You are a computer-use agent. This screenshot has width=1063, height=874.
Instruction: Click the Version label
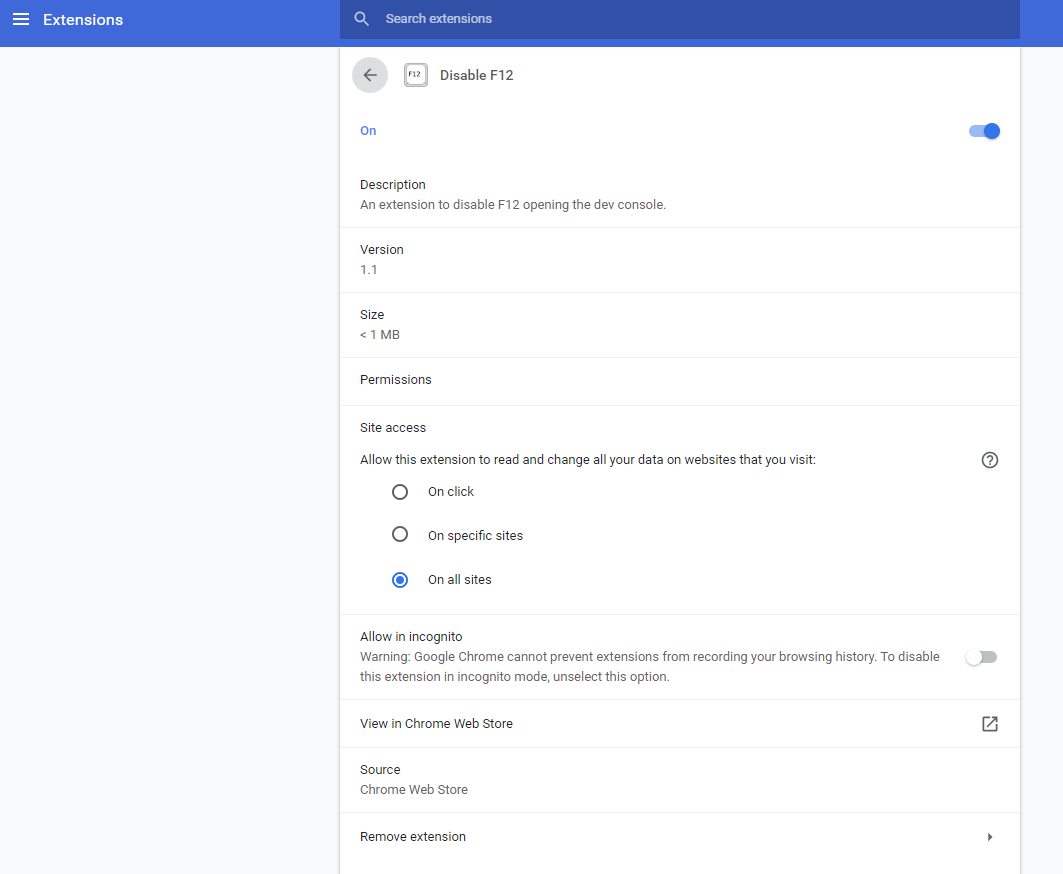coord(382,250)
